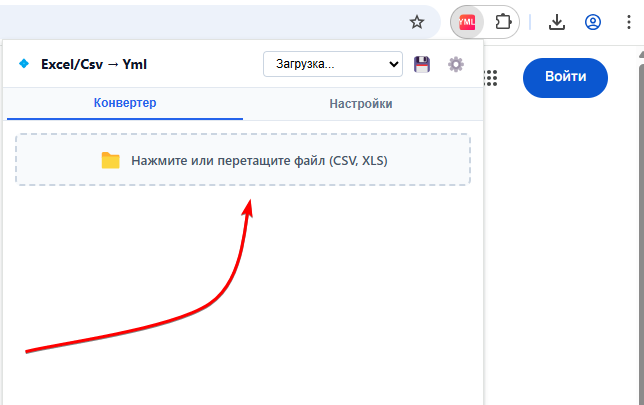Open the Google apps grid icon
The height and width of the screenshot is (405, 644).
[x=491, y=78]
